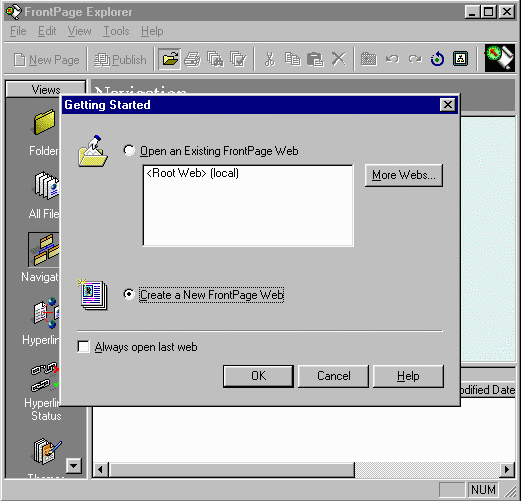Select the Navigation view icon

(44, 249)
